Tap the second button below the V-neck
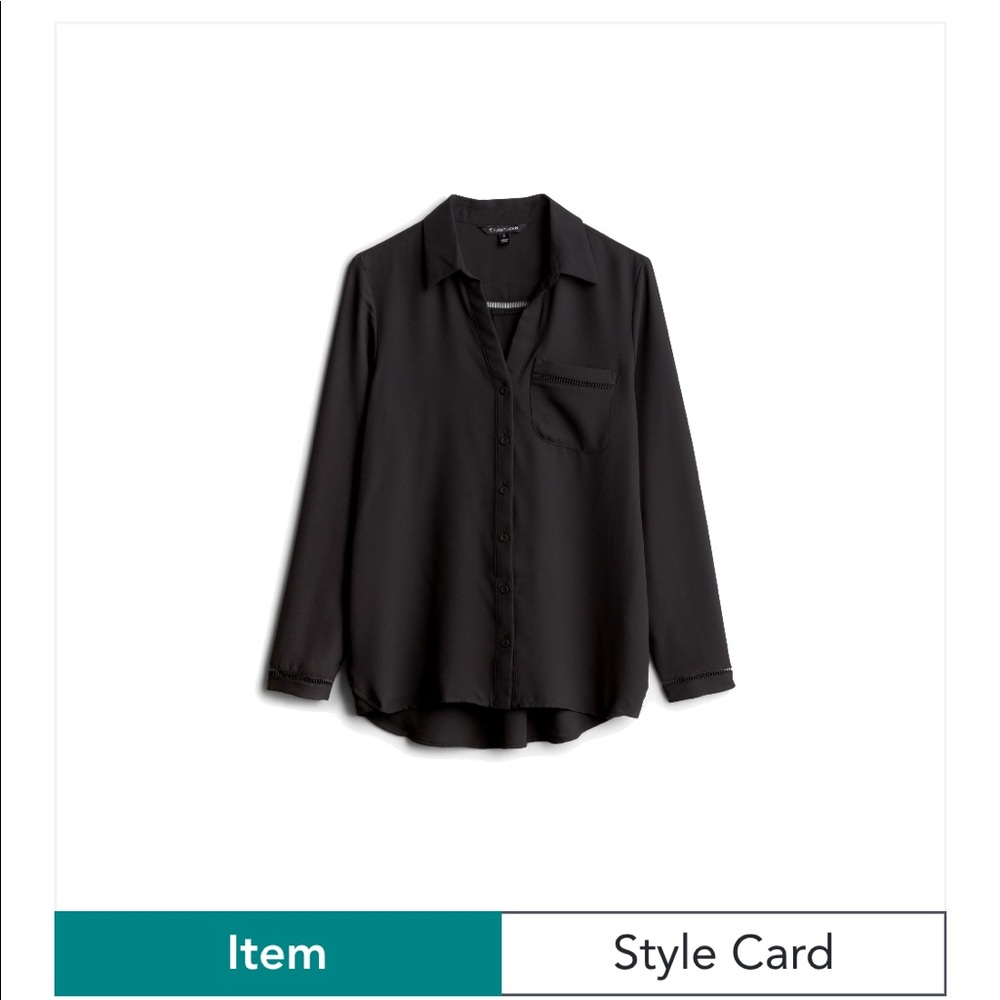 504,440
